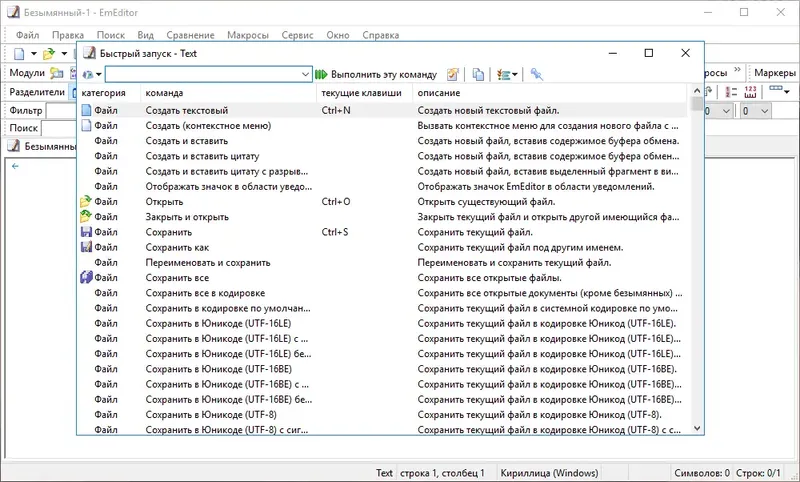
Task: Click the line numbers icon in the right toolbar
Action: [731, 92]
